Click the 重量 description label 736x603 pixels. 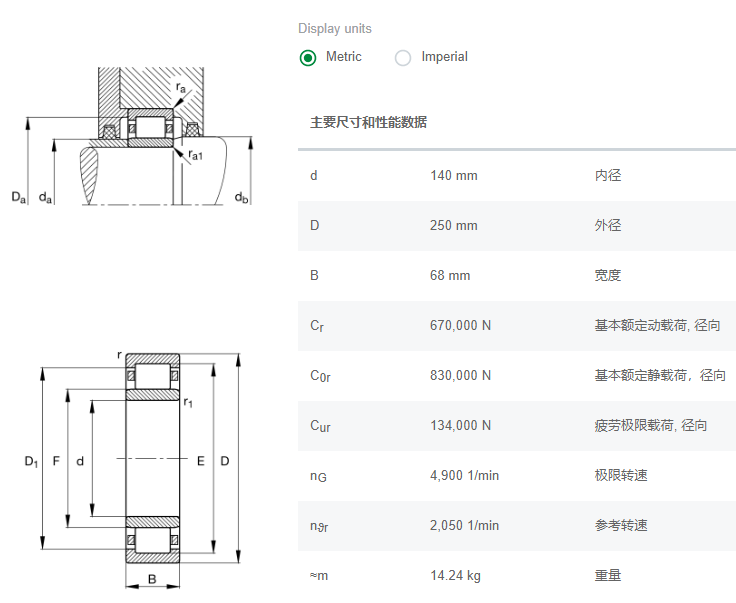point(608,576)
